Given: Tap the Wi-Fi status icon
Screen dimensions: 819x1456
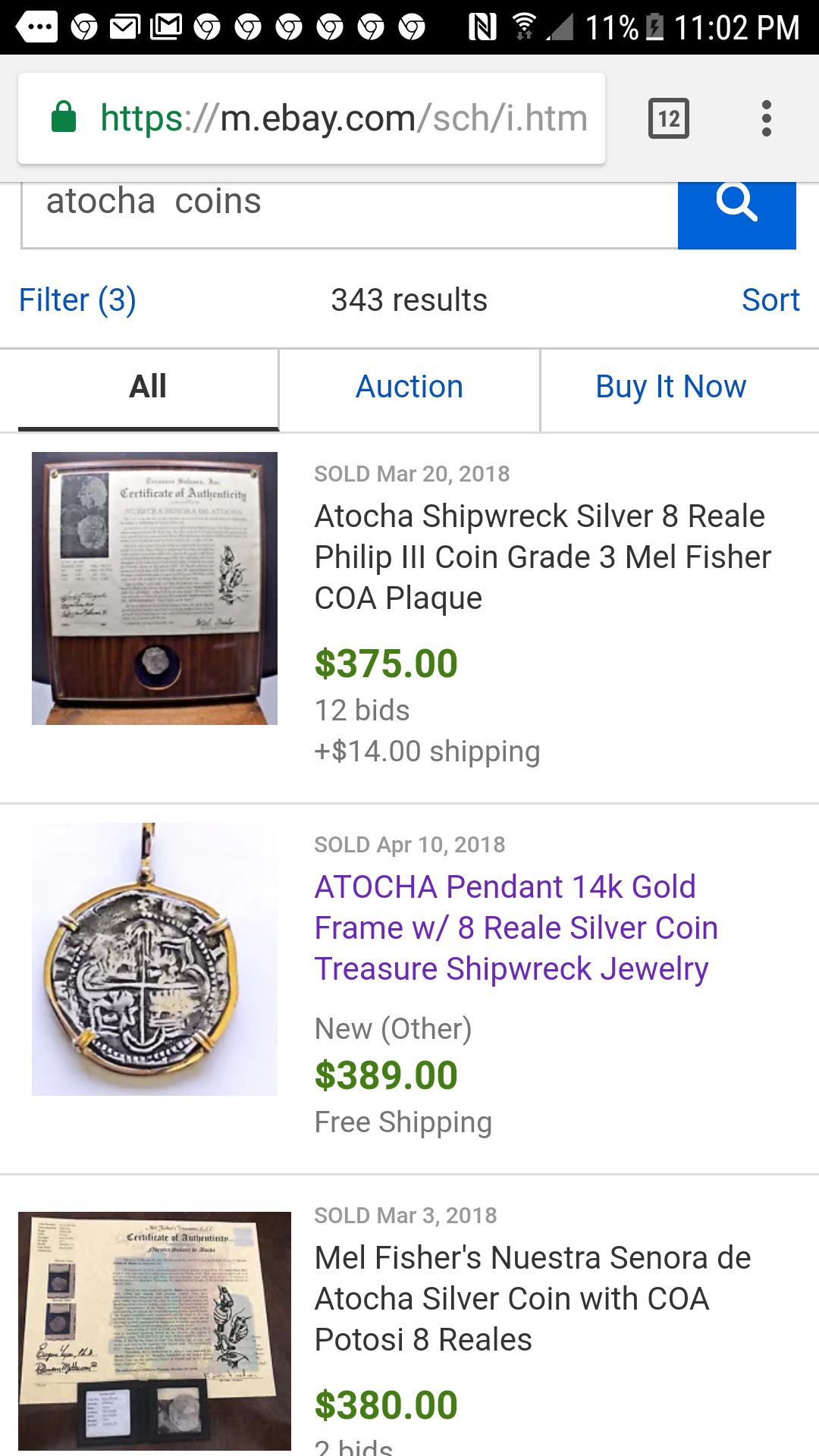Looking at the screenshot, I should click(x=523, y=27).
